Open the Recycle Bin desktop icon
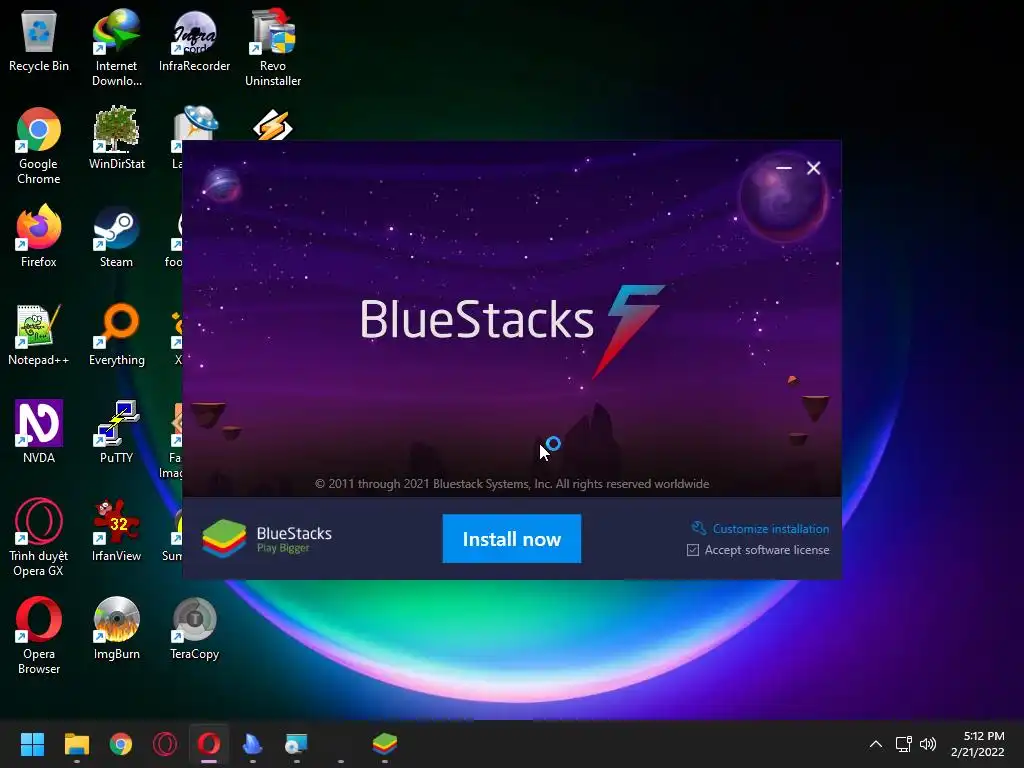The height and width of the screenshot is (768, 1024). [39, 41]
